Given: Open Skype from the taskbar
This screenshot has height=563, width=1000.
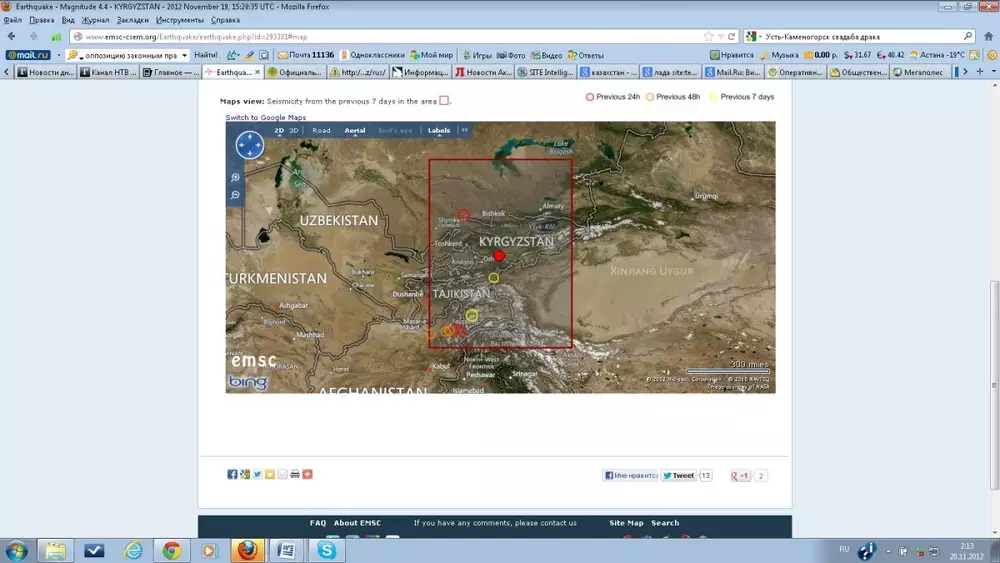Looking at the screenshot, I should 326,550.
